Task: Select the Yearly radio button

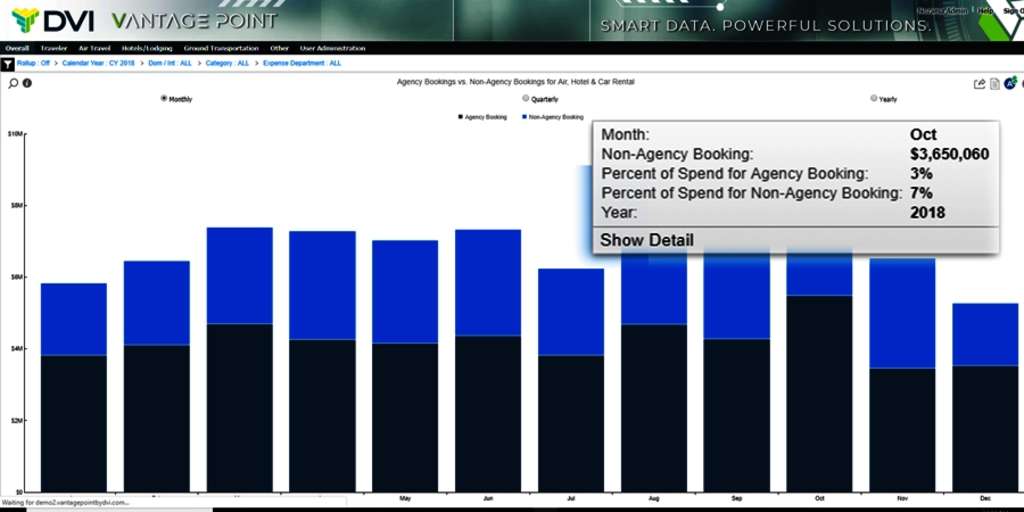Action: click(874, 99)
